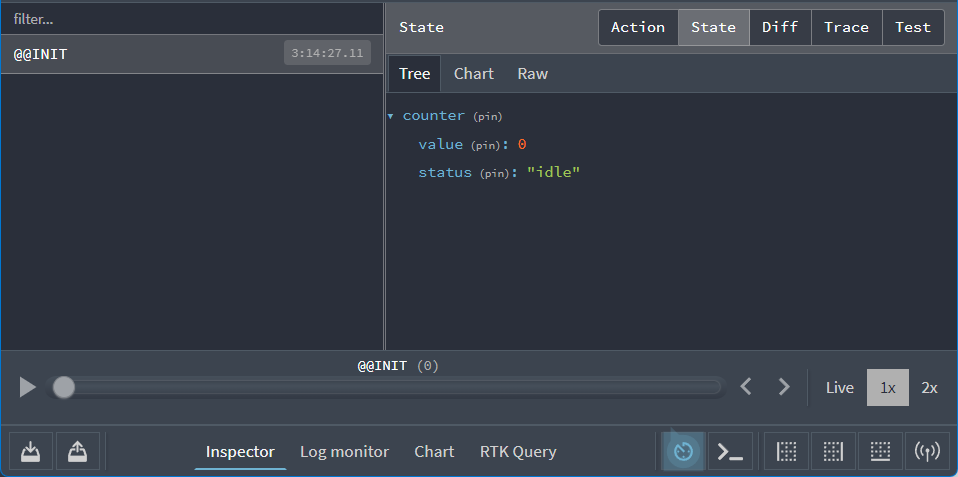958x477 pixels.
Task: Collapse the counter tree node
Action: click(x=391, y=116)
